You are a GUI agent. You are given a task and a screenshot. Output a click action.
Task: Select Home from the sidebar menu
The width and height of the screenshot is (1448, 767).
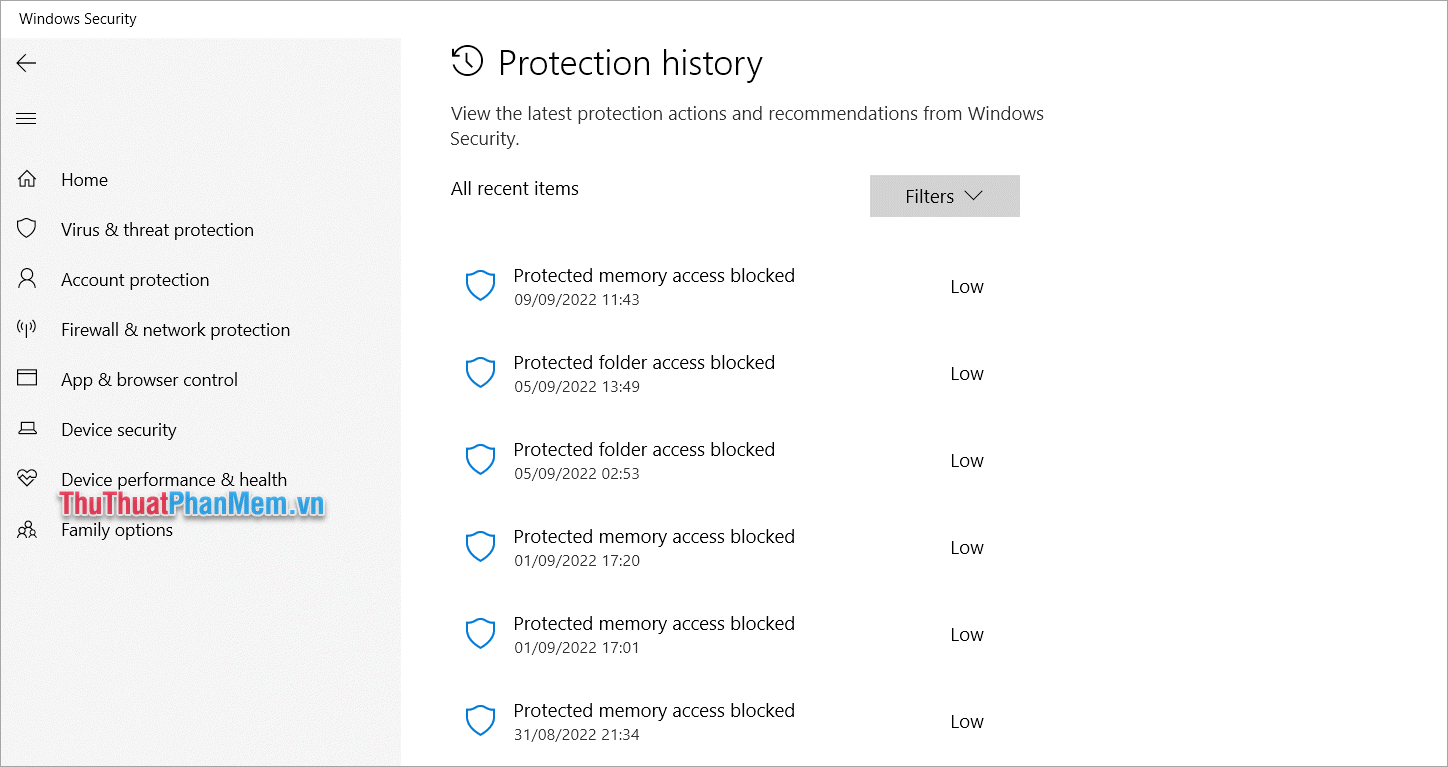[84, 179]
